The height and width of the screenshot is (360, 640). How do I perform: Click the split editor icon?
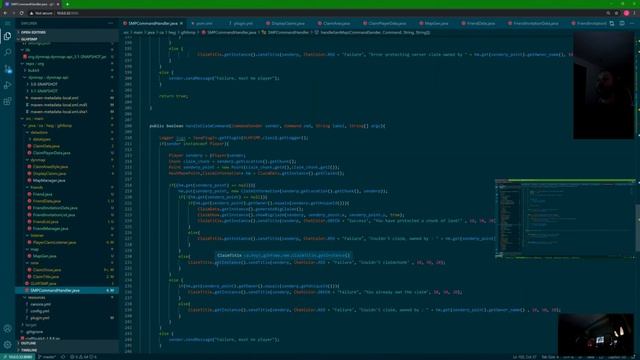622,23
